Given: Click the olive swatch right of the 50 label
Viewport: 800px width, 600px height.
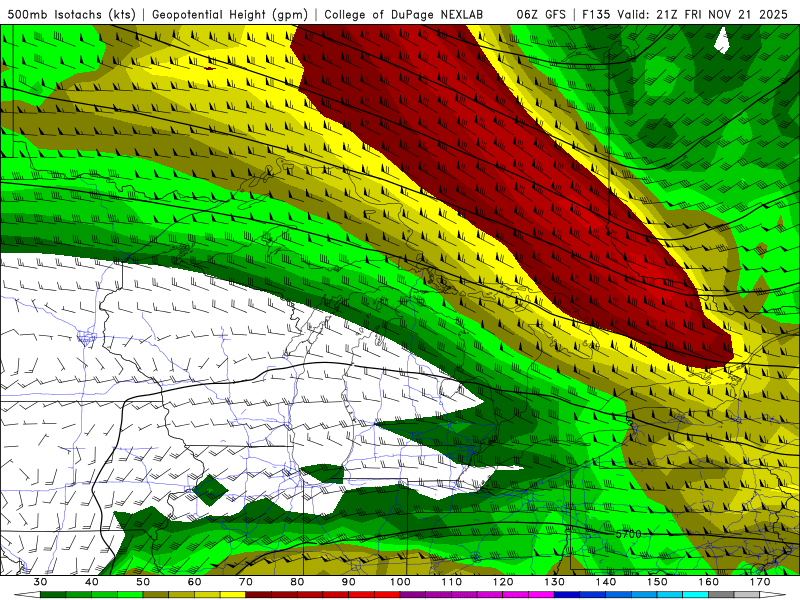Looking at the screenshot, I should [x=156, y=595].
